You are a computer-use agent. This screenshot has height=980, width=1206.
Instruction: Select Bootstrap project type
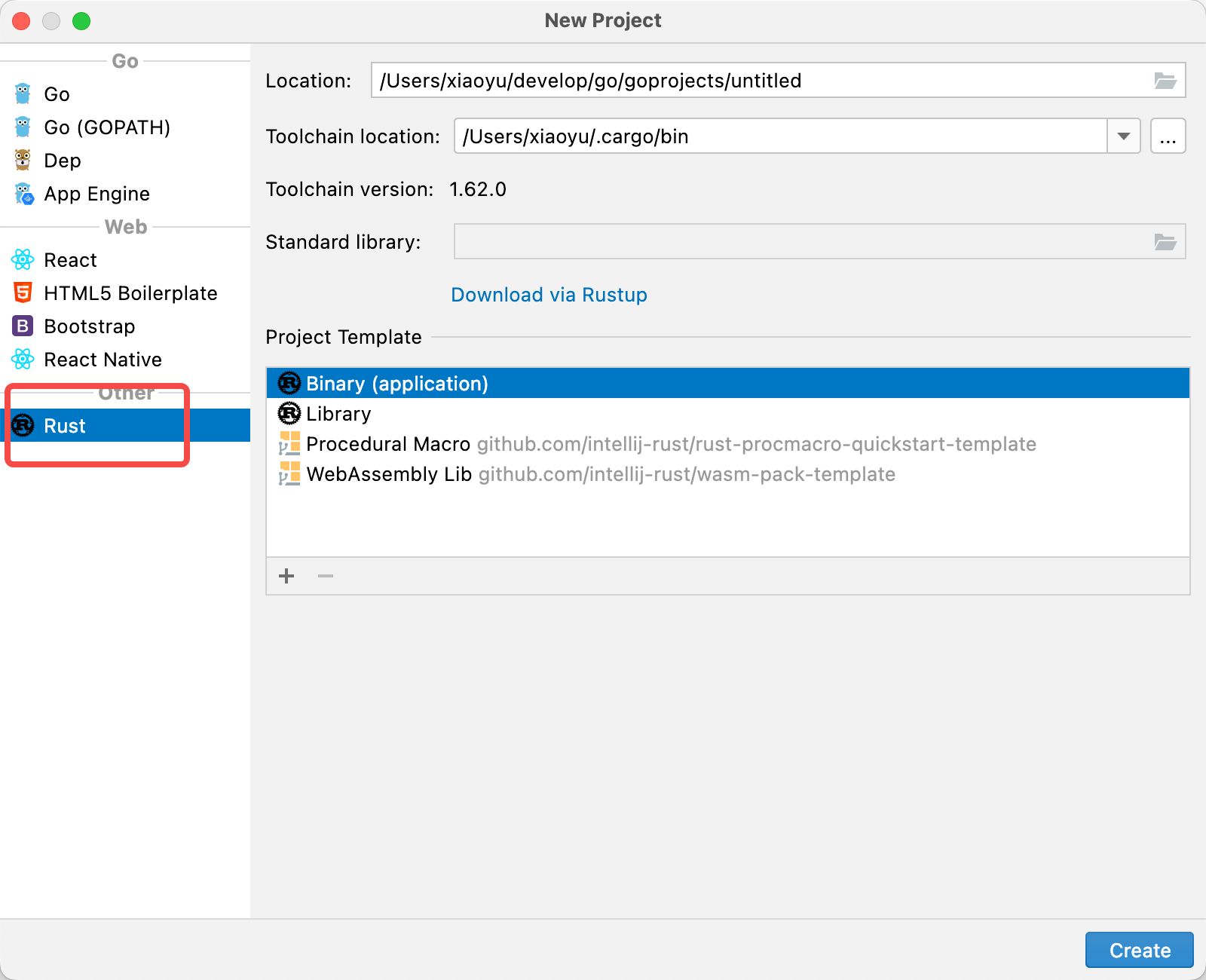125,326
